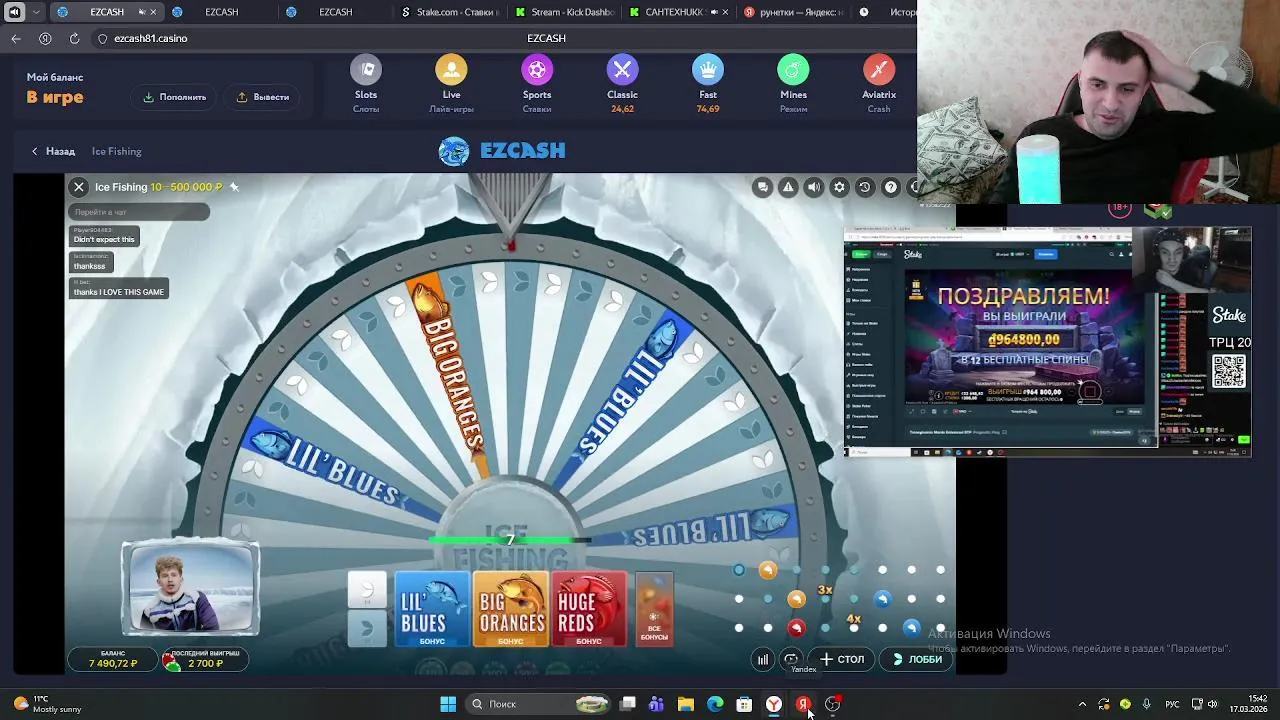Mute the game sound speaker icon

pos(814,187)
